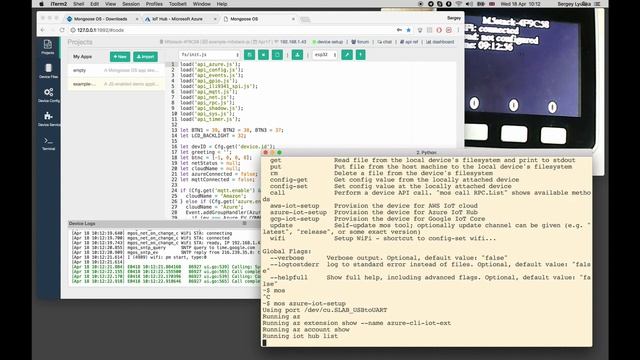Screen dimensions: 640x360
Task: Open the Terminal sidebar icon
Action: coord(48,143)
